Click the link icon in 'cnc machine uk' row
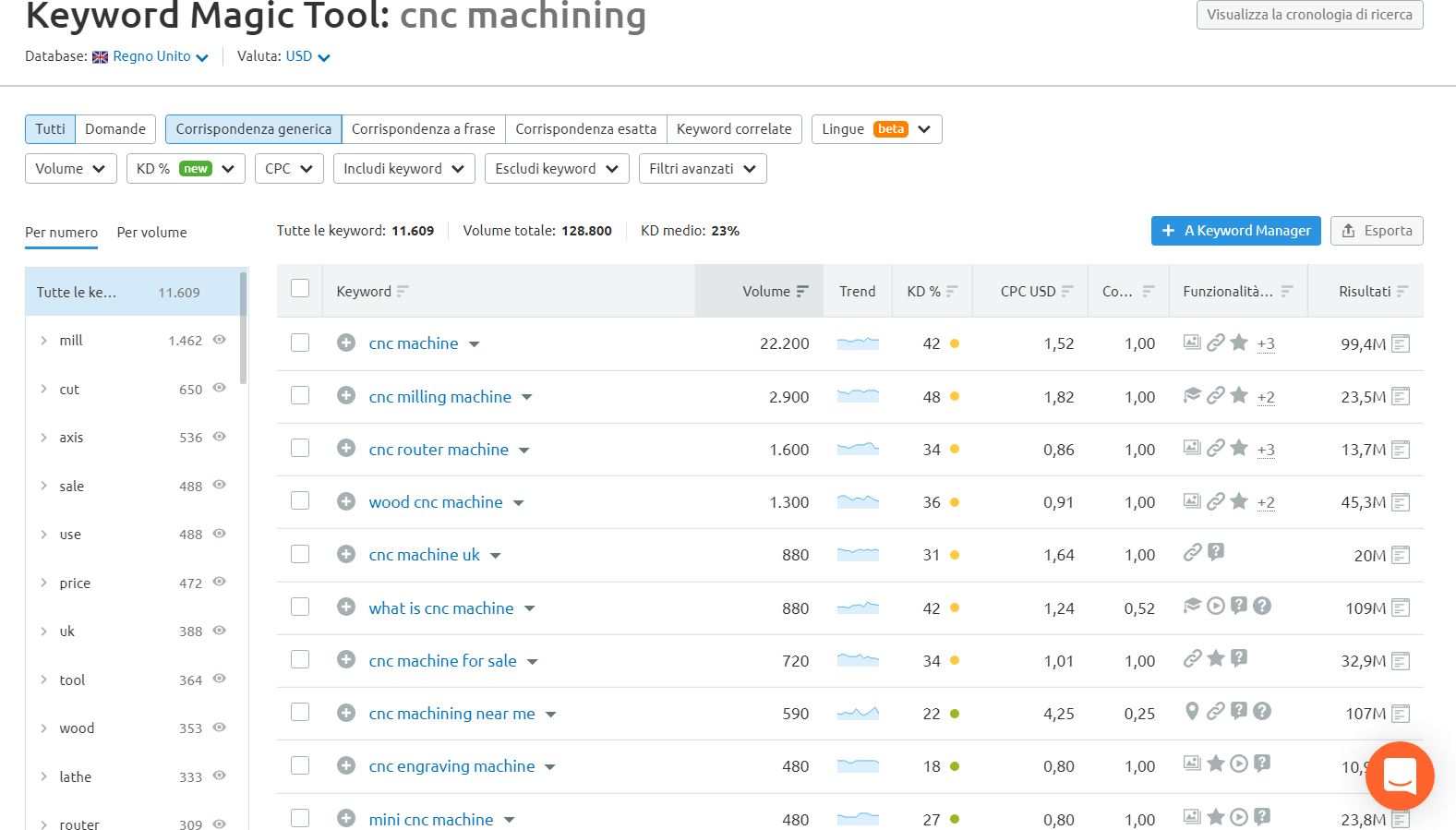Screen dimensions: 1456x830 click(x=1192, y=552)
